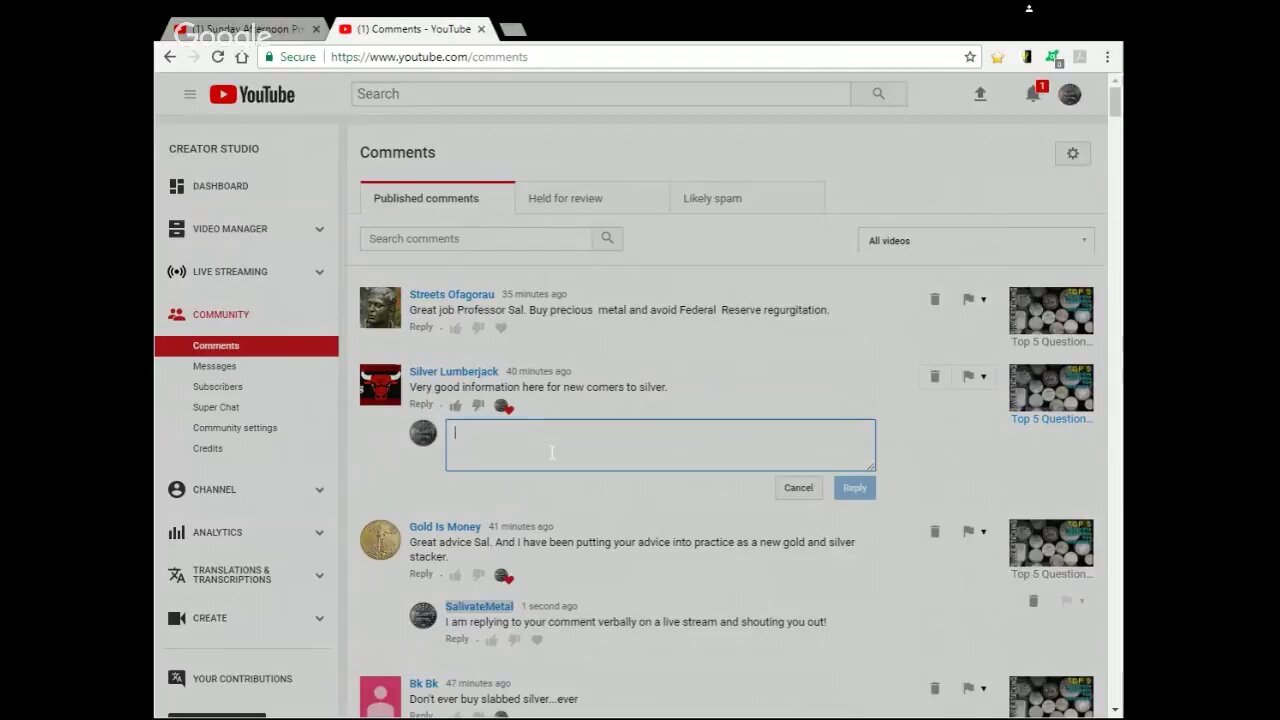Switch to the Sunday Afternoon browser tab
The height and width of the screenshot is (720, 1280).
245,29
